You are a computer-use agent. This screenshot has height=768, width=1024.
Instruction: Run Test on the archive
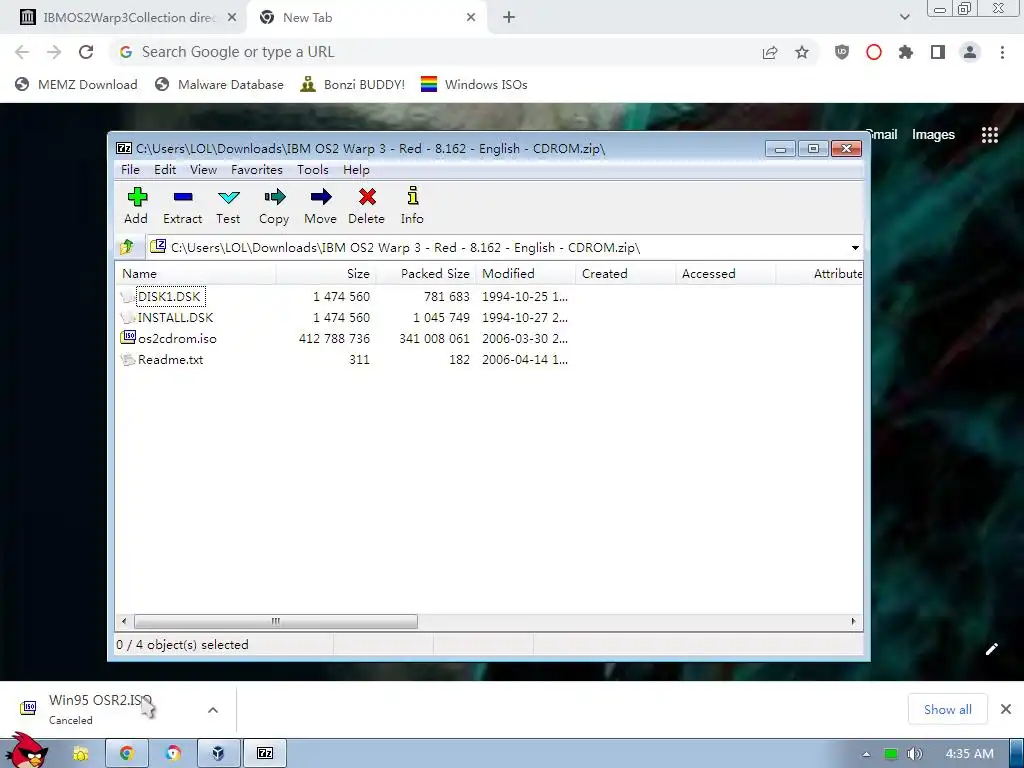click(x=229, y=197)
